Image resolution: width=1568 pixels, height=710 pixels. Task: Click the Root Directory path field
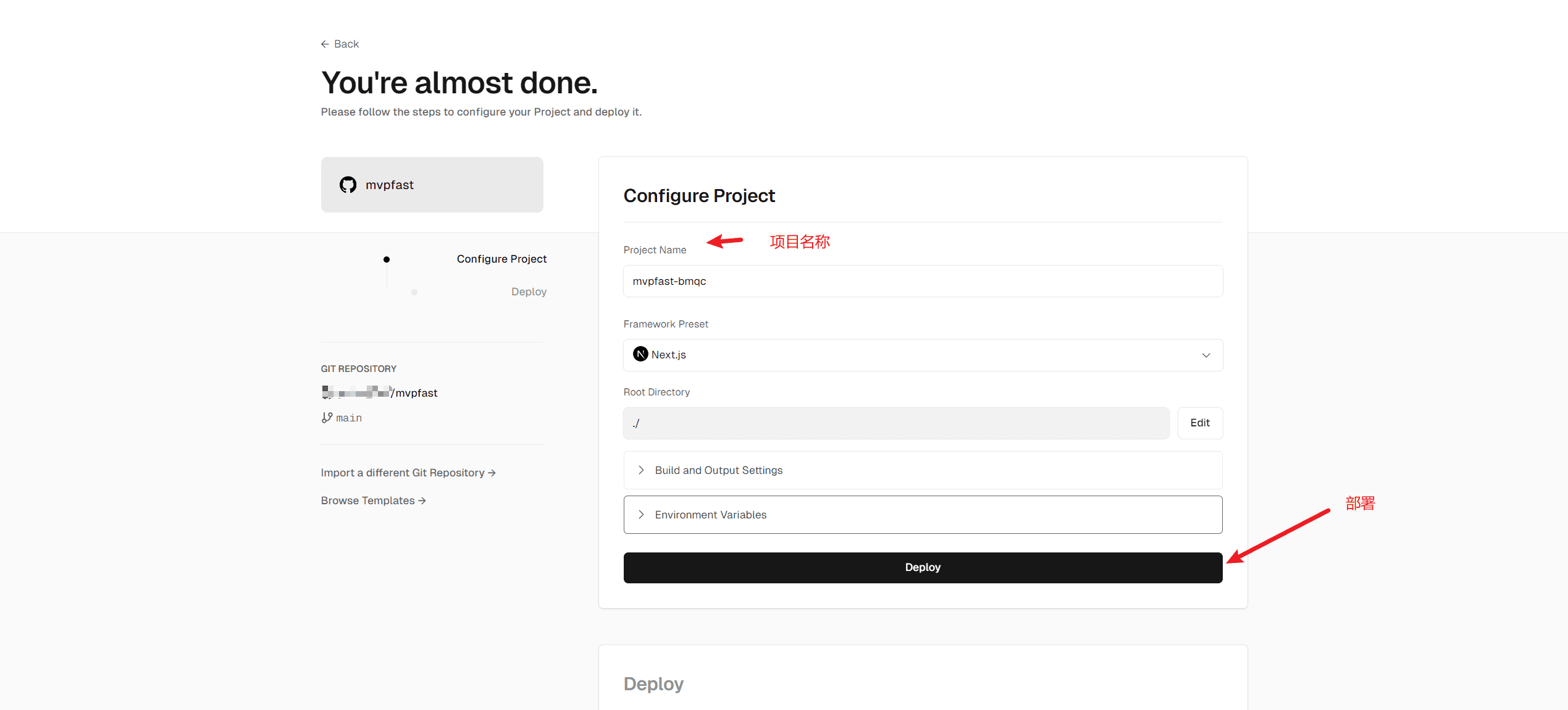tap(895, 423)
